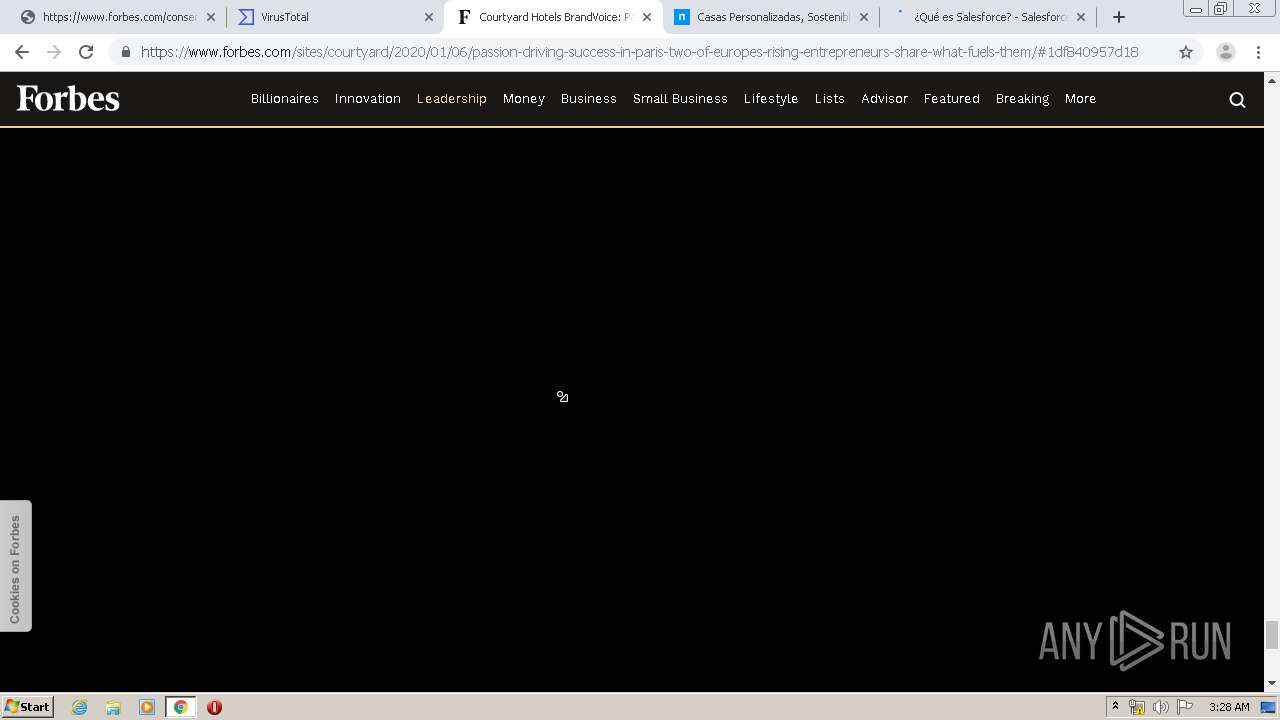1280x720 pixels.
Task: Open Windows Explorer folder in taskbar
Action: pos(113,707)
